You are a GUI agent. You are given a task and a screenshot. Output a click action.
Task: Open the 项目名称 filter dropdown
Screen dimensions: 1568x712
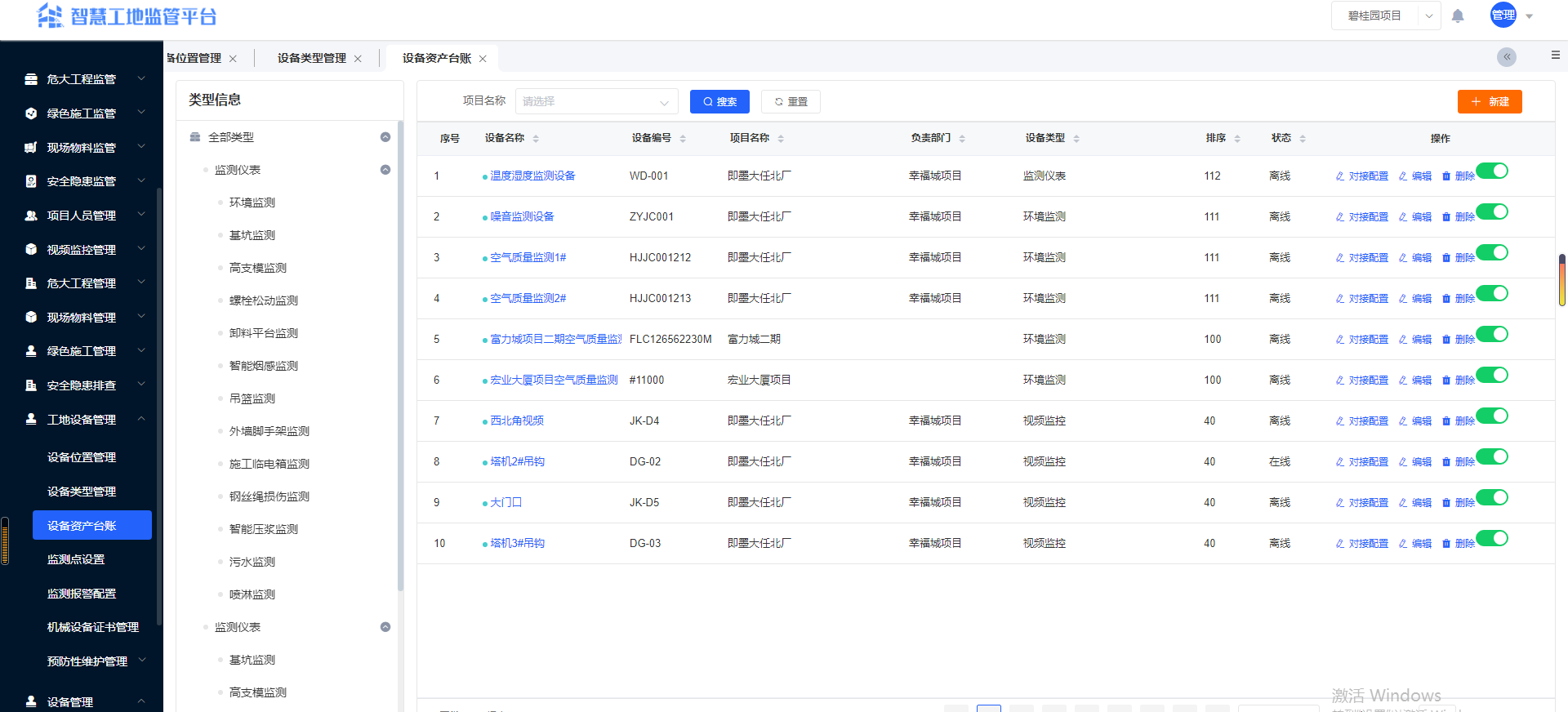[x=596, y=102]
